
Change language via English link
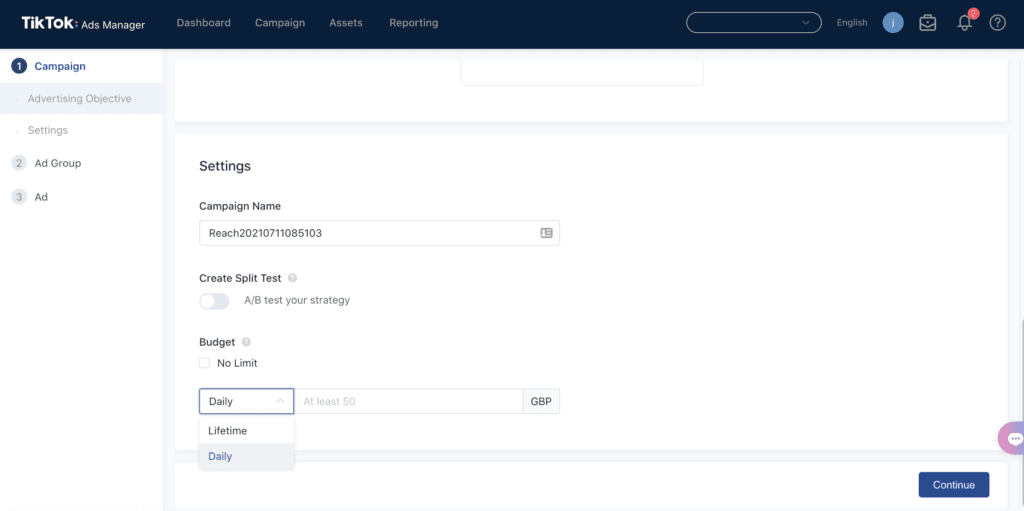[x=852, y=23]
